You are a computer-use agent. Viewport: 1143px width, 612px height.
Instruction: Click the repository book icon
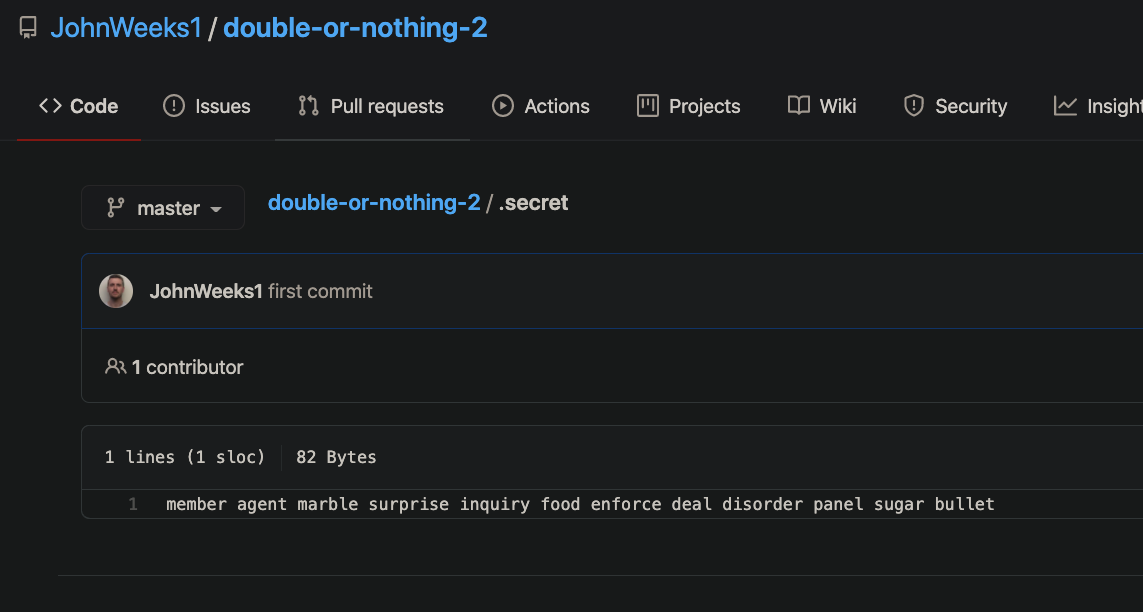pos(28,28)
